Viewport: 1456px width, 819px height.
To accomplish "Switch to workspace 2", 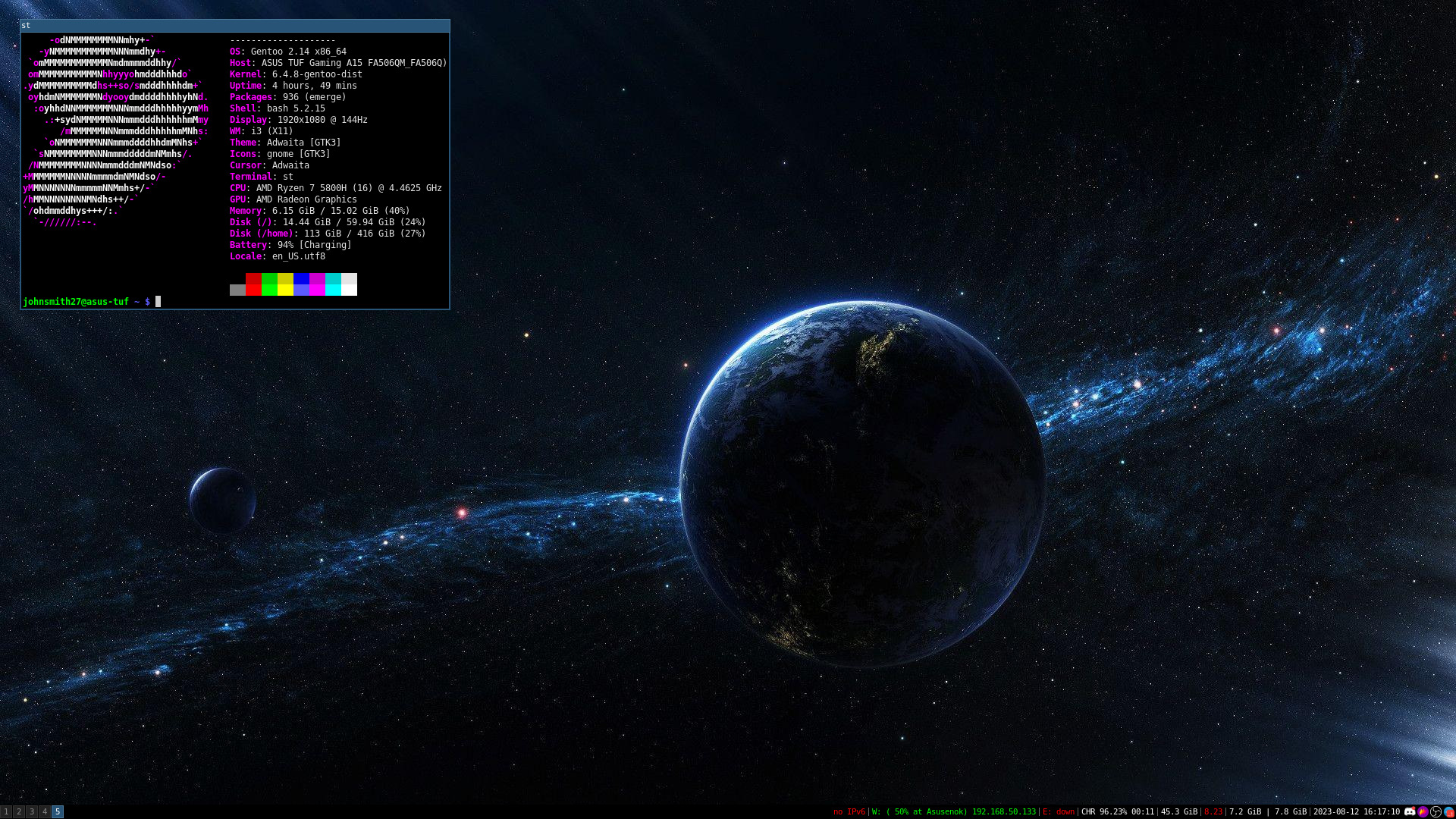I will pyautogui.click(x=19, y=811).
